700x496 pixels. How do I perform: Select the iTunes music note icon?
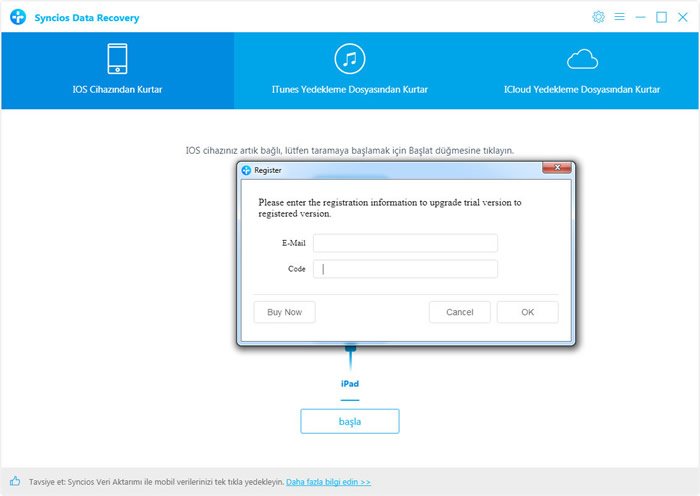coord(350,58)
